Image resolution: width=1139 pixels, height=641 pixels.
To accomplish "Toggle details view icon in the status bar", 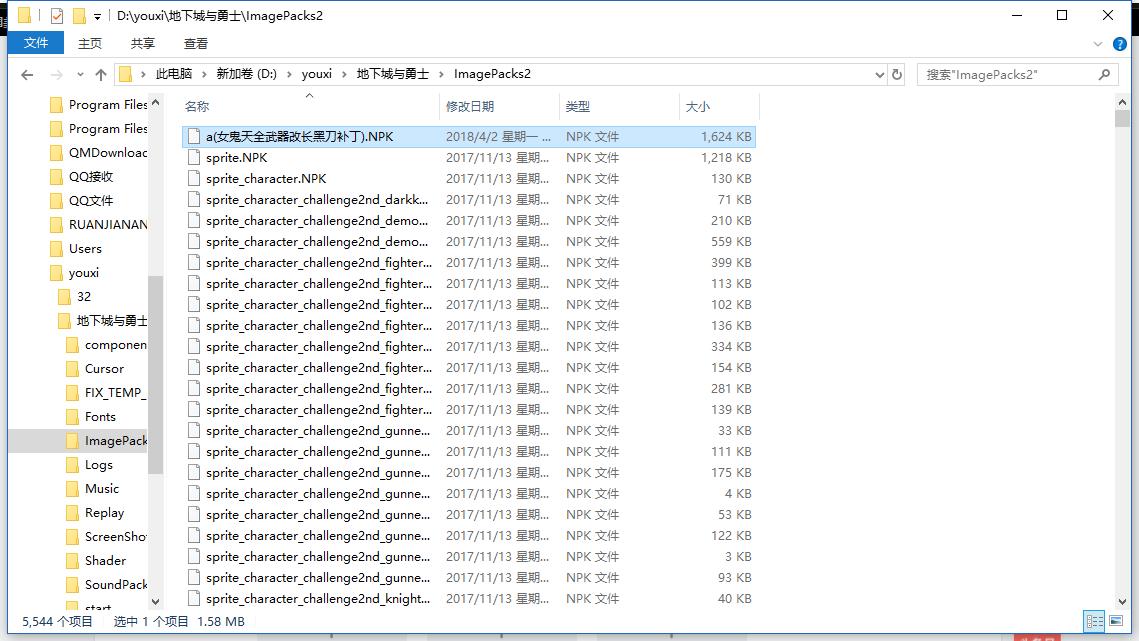I will pyautogui.click(x=1094, y=621).
